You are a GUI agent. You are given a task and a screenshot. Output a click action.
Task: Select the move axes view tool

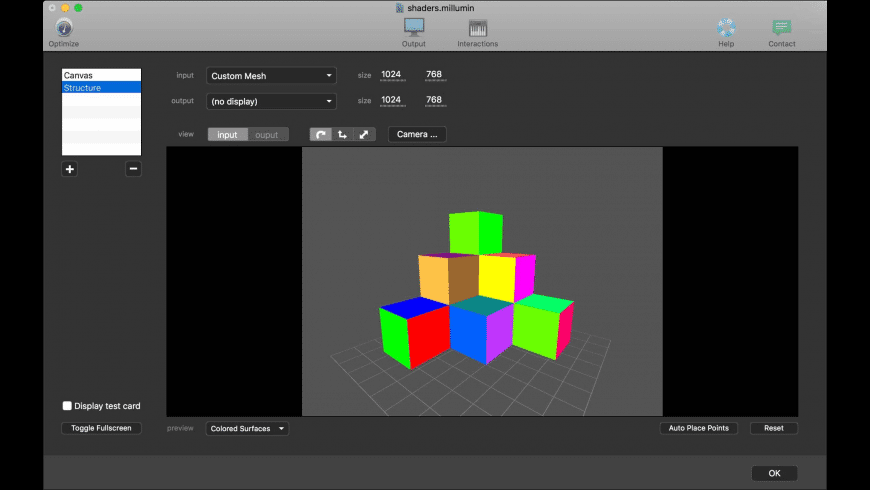(x=342, y=134)
